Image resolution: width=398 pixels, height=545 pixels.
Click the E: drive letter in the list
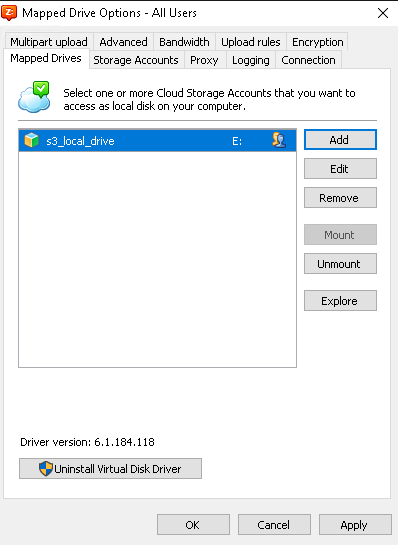(237, 141)
